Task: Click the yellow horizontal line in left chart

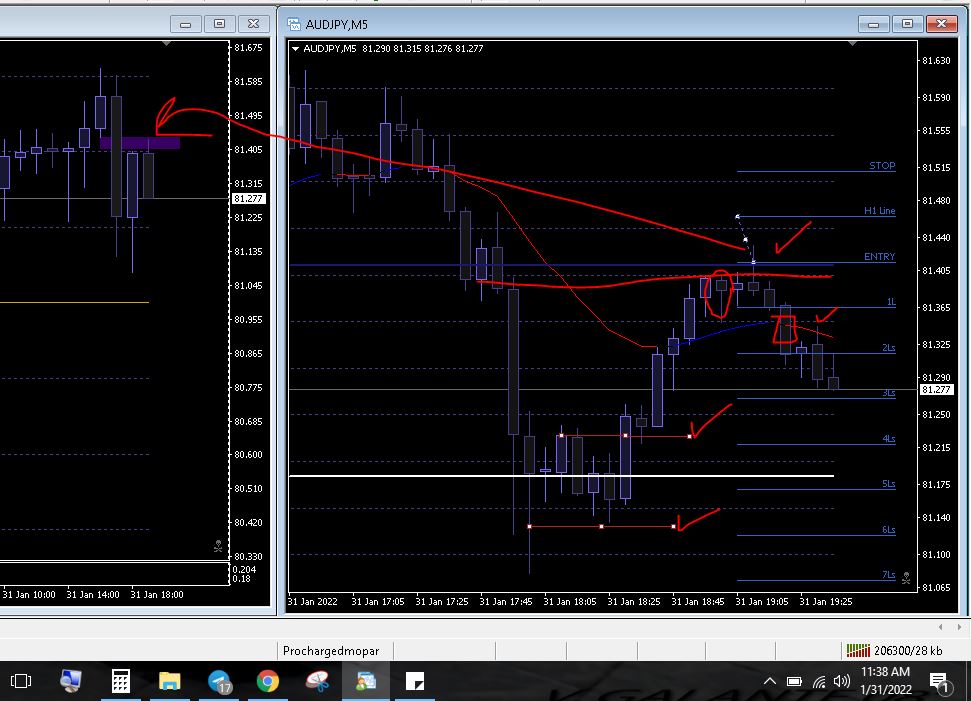Action: tap(74, 302)
